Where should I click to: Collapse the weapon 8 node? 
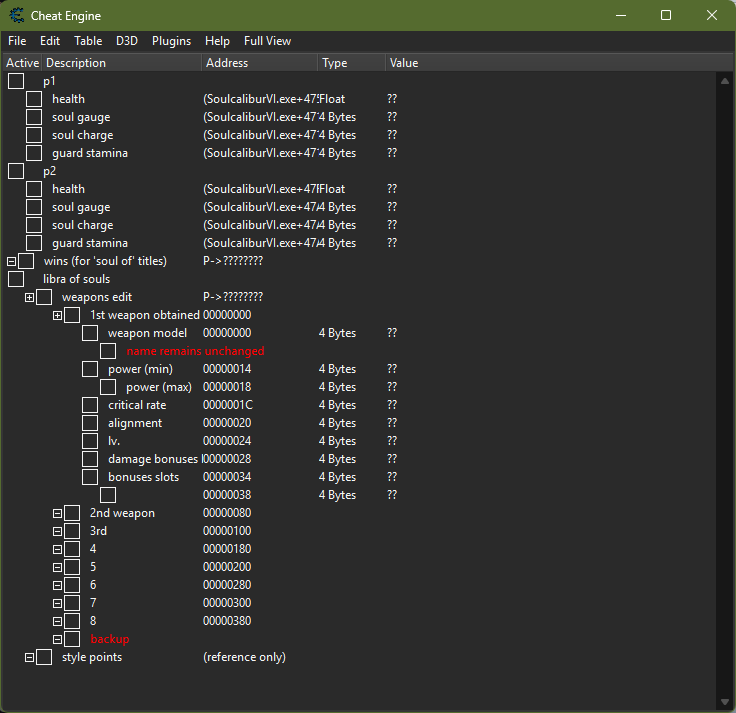pyautogui.click(x=57, y=621)
